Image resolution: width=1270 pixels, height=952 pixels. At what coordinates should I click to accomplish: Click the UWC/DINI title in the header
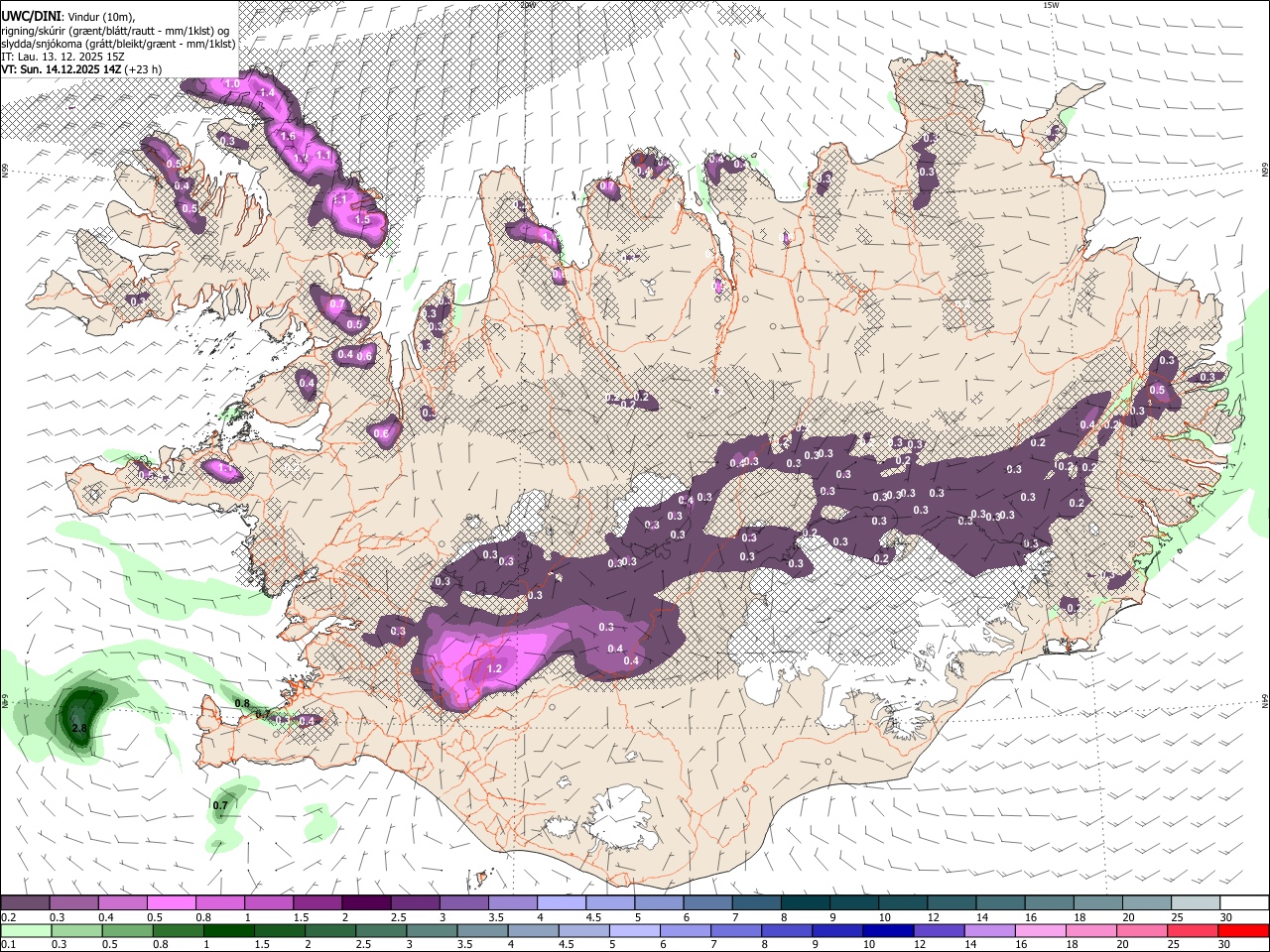coord(29,16)
